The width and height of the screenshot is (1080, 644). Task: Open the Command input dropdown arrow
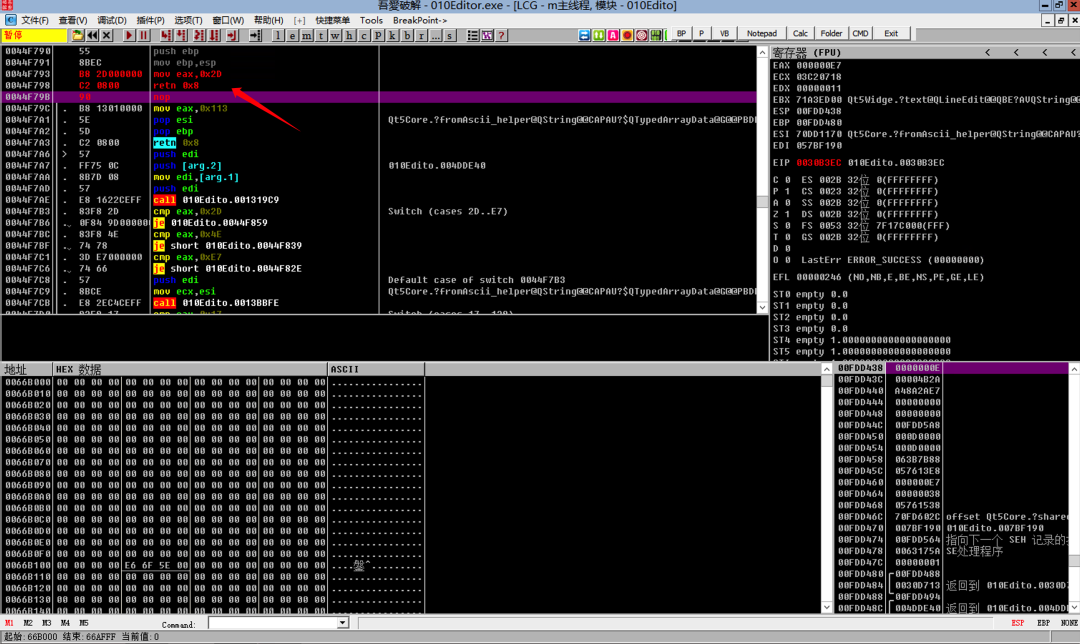[342, 623]
